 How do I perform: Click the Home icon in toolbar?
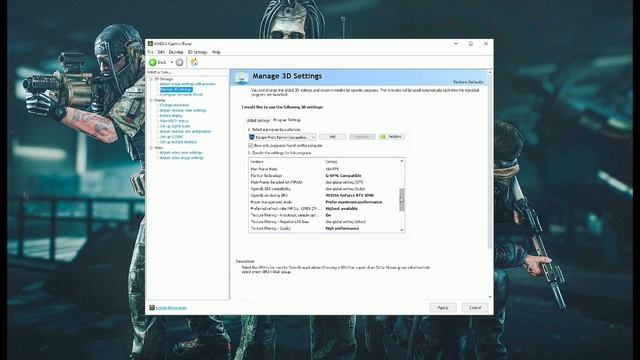pyautogui.click(x=194, y=62)
